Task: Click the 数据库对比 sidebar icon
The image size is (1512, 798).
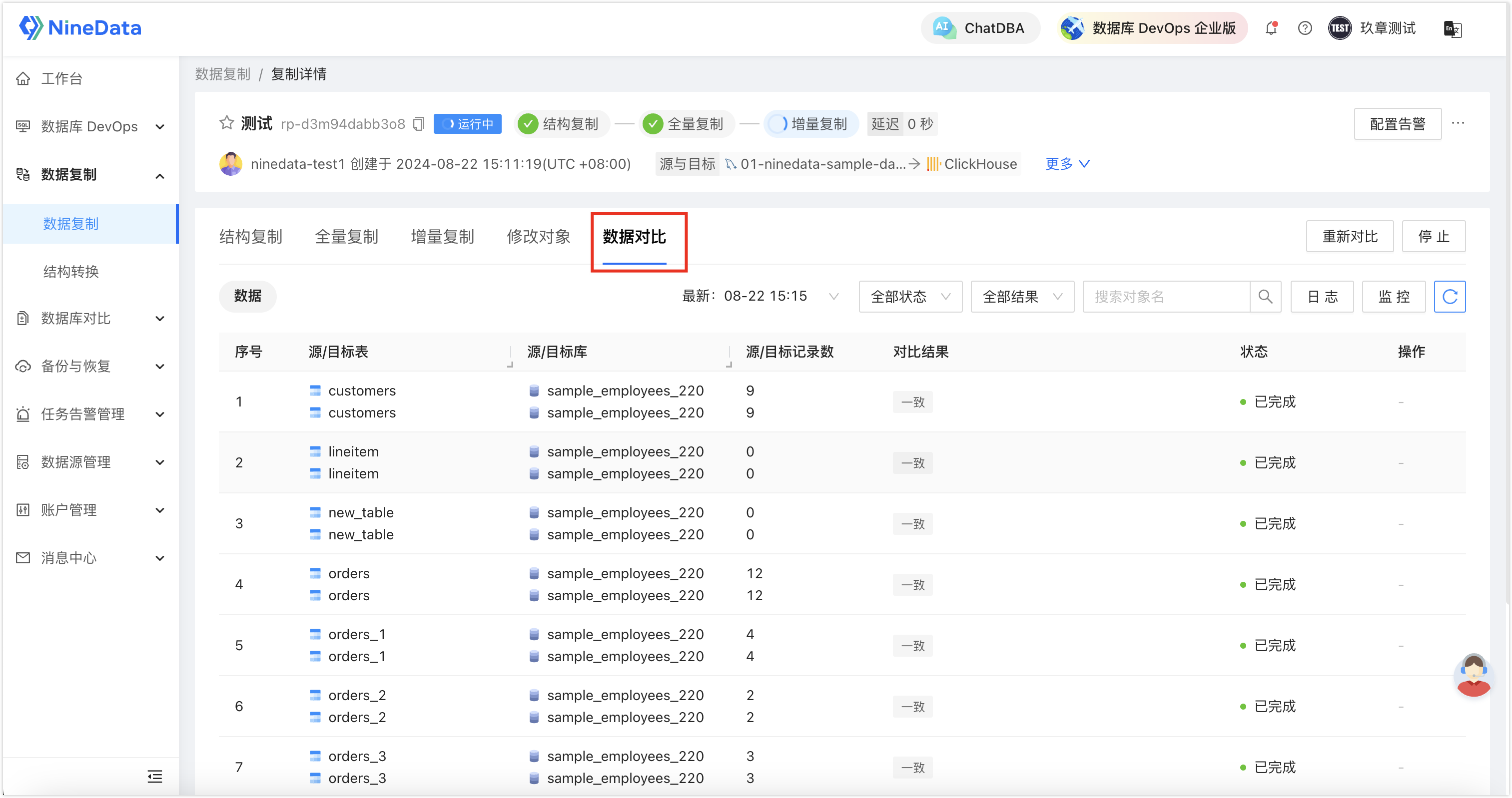Action: tap(23, 318)
